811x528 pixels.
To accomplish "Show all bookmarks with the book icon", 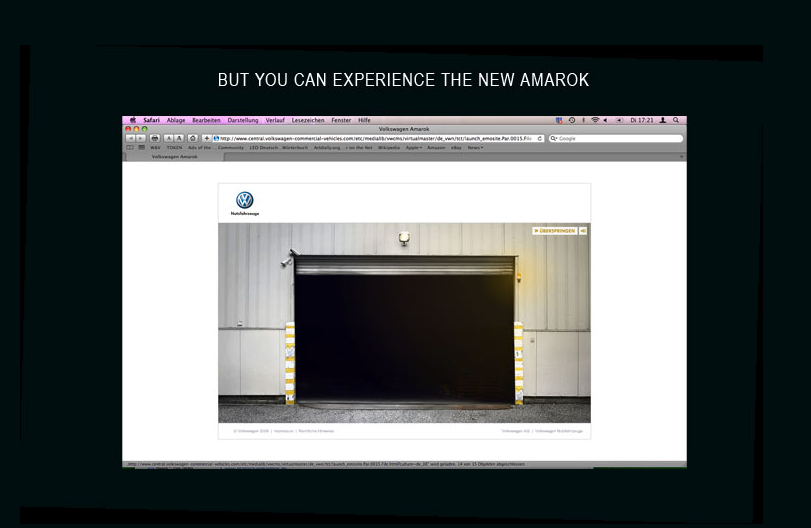I will [x=130, y=148].
